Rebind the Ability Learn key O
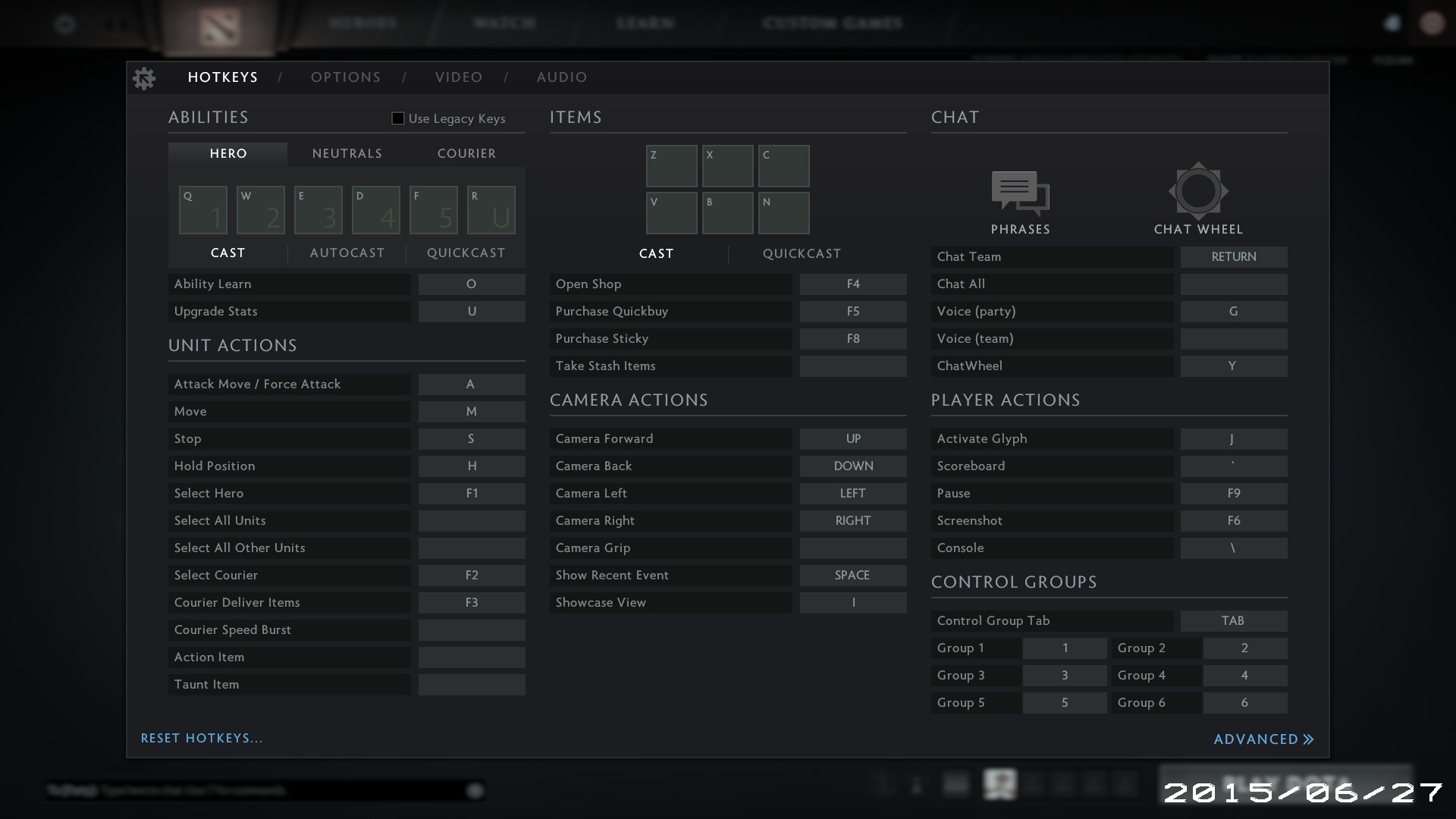The image size is (1456, 819). (x=472, y=284)
